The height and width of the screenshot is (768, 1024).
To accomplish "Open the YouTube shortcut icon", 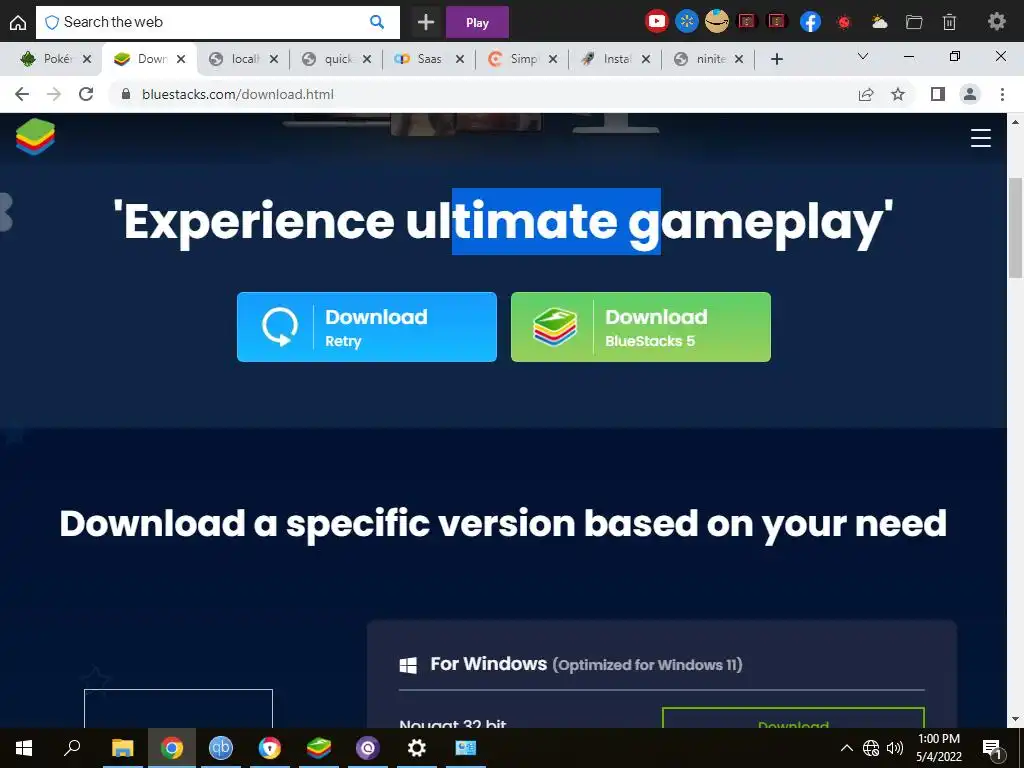I will coord(656,22).
